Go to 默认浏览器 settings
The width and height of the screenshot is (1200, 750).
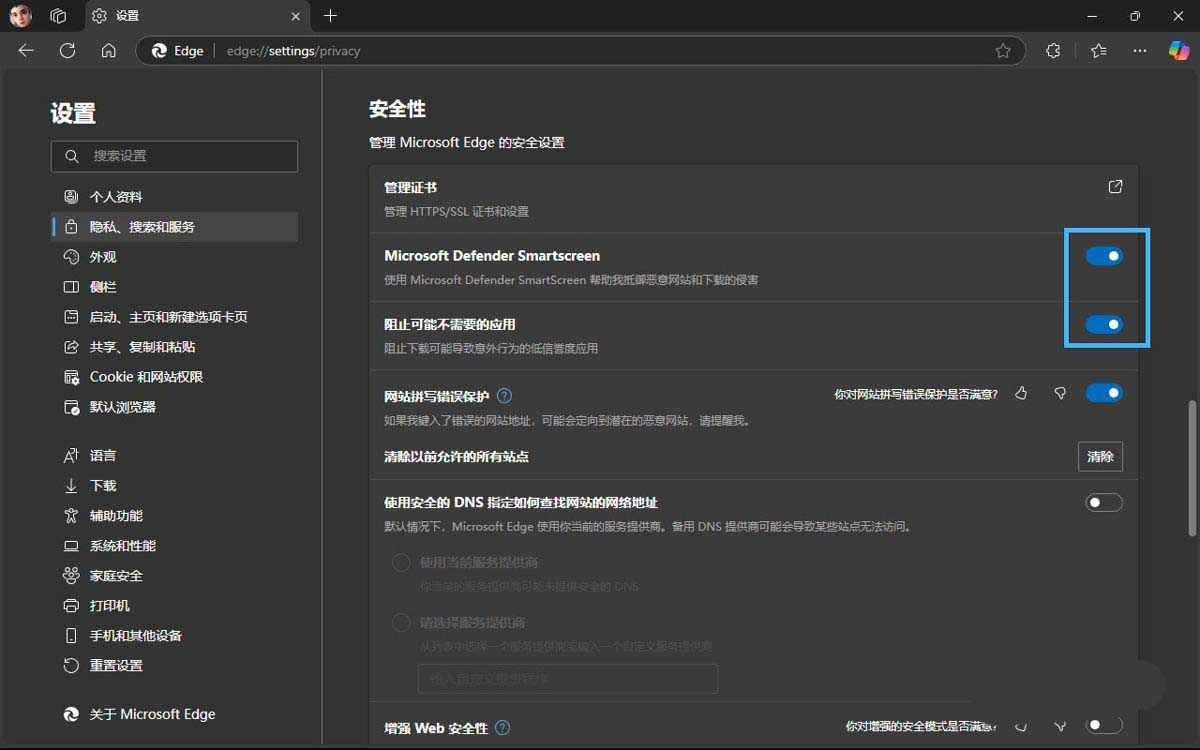click(174, 407)
